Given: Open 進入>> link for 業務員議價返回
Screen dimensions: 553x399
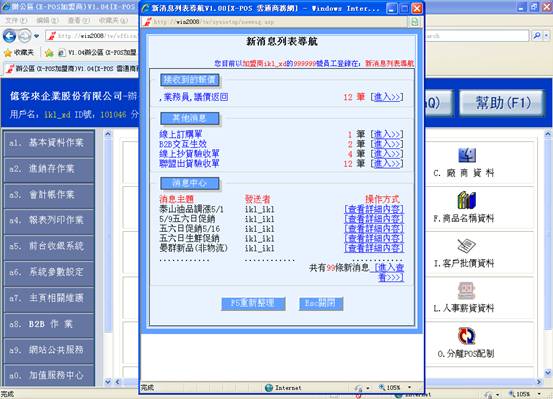Looking at the screenshot, I should coord(387,97).
